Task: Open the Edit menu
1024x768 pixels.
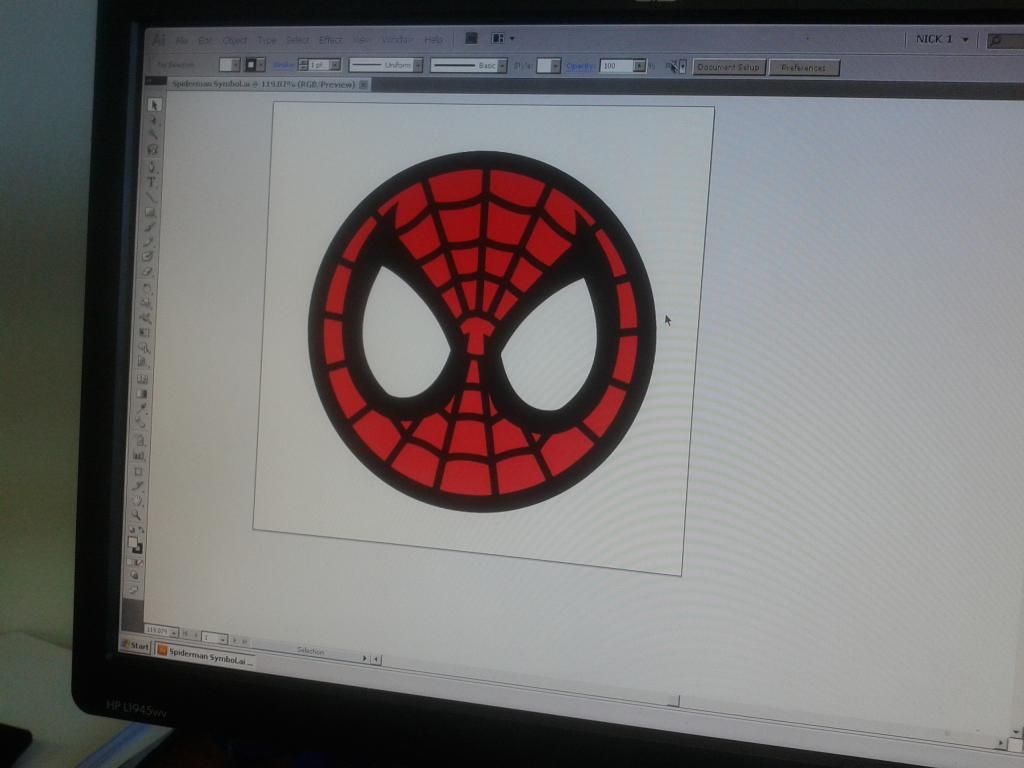Action: 205,40
